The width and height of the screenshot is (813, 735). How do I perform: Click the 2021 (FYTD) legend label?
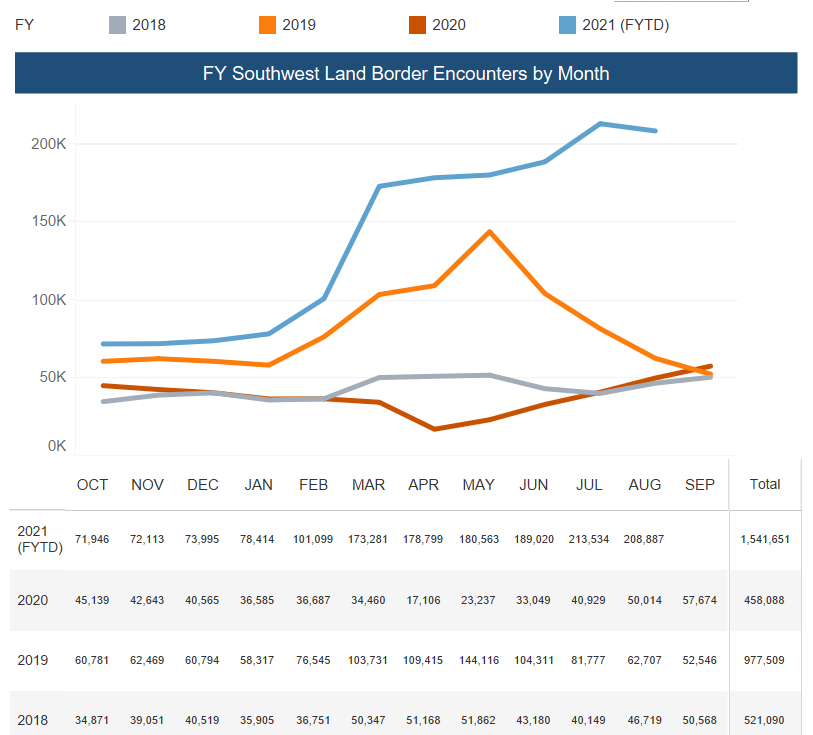(x=625, y=25)
